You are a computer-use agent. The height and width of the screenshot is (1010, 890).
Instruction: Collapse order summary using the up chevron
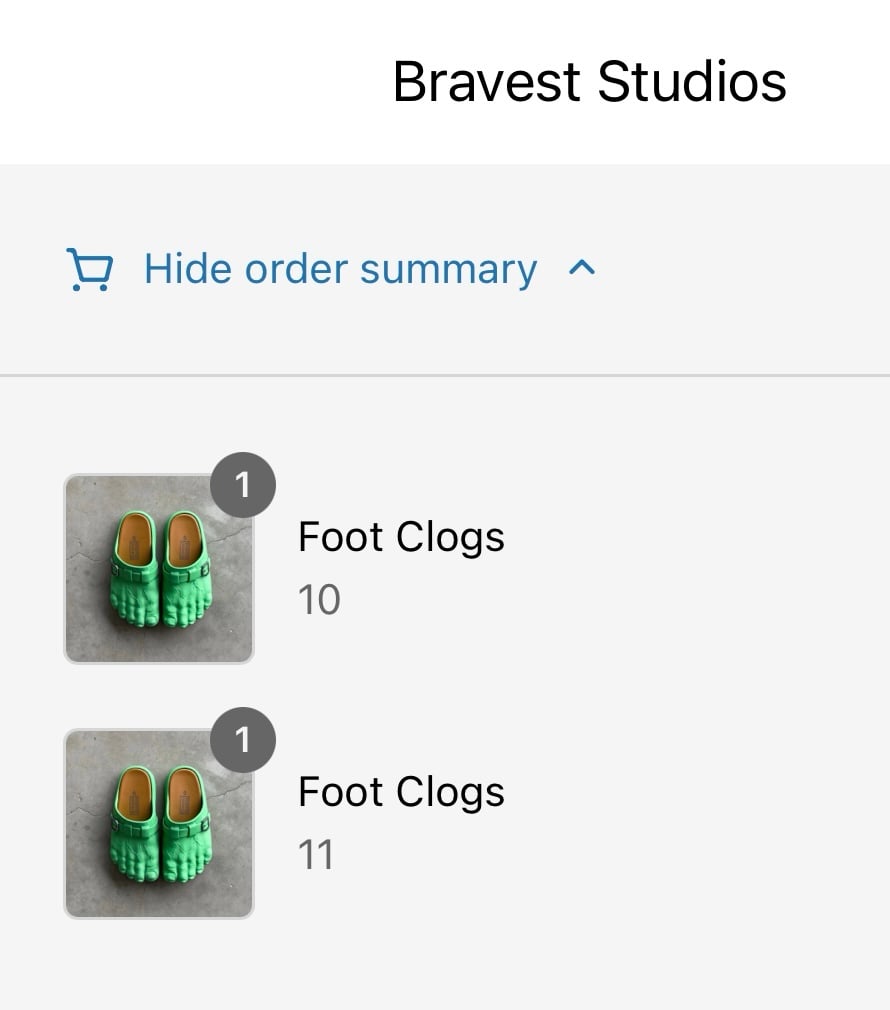(582, 268)
